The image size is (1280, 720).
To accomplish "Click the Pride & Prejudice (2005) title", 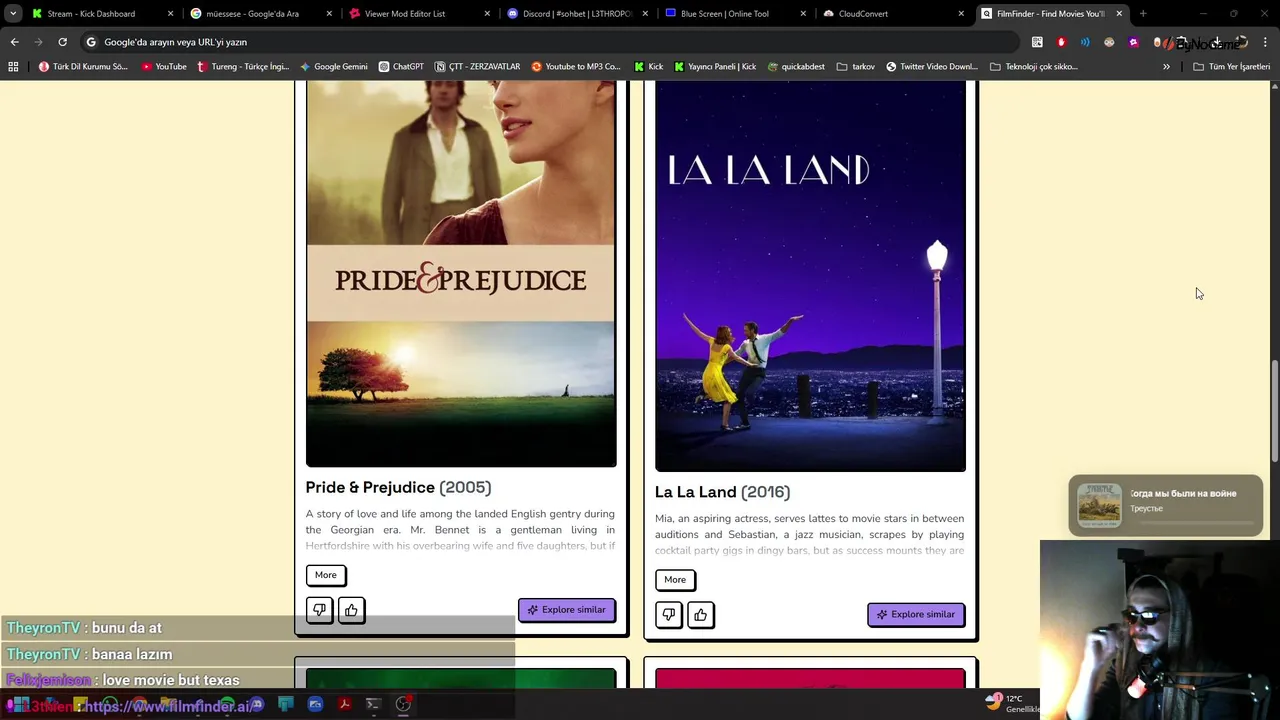I will point(398,487).
